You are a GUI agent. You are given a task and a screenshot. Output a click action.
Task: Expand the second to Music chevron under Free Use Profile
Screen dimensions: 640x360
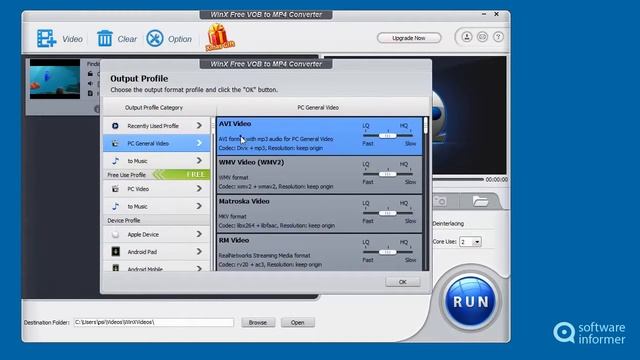point(199,206)
